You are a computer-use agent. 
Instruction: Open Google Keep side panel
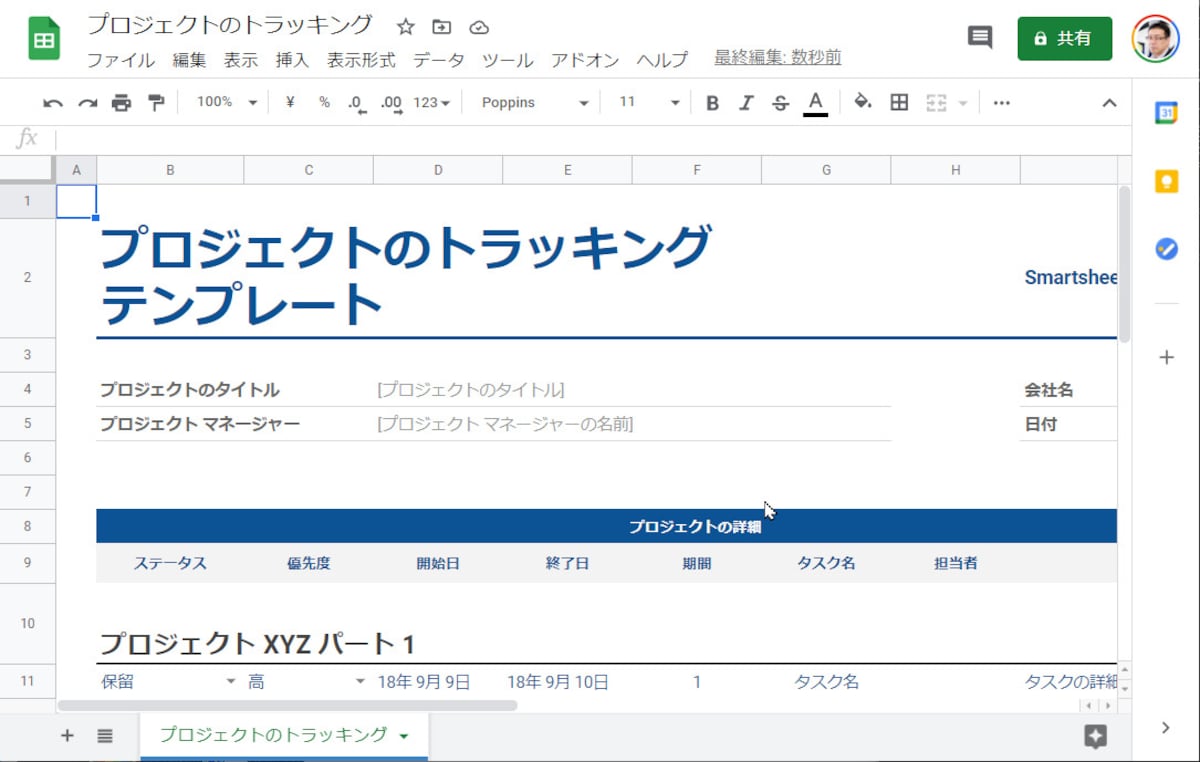tap(1166, 181)
